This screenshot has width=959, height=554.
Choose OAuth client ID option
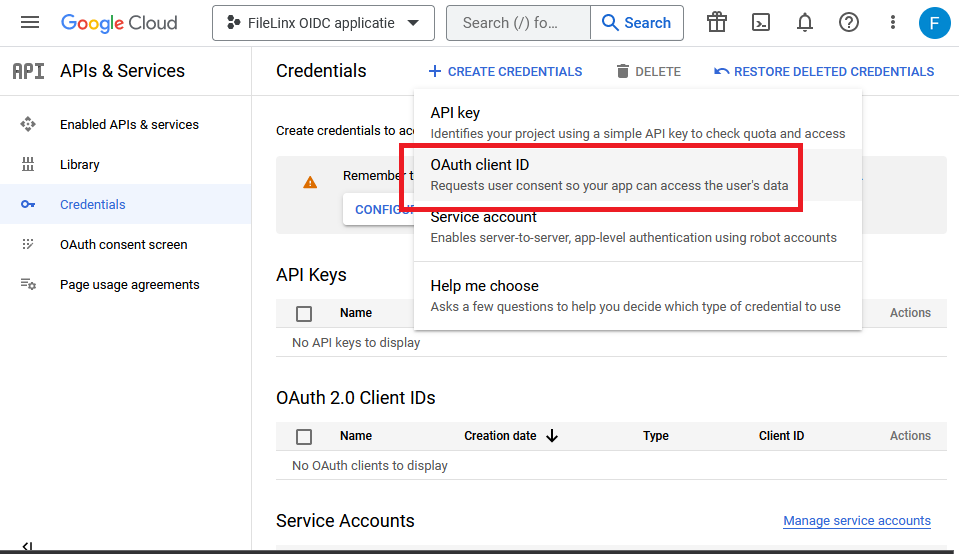[x=638, y=175]
